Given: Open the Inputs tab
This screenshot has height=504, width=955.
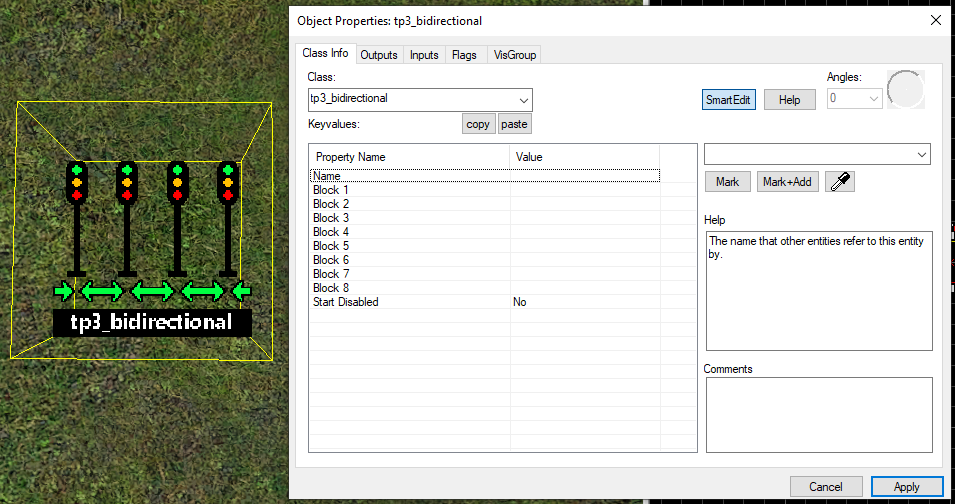Looking at the screenshot, I should tap(424, 55).
